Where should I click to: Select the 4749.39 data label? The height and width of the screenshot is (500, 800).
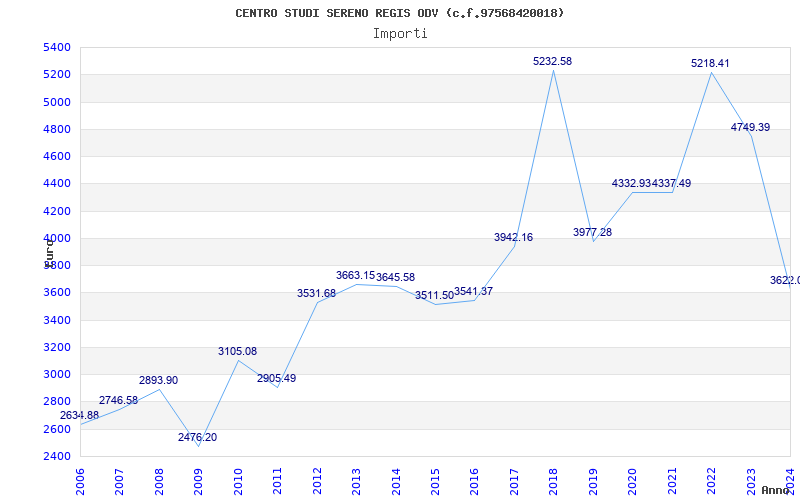click(x=750, y=127)
